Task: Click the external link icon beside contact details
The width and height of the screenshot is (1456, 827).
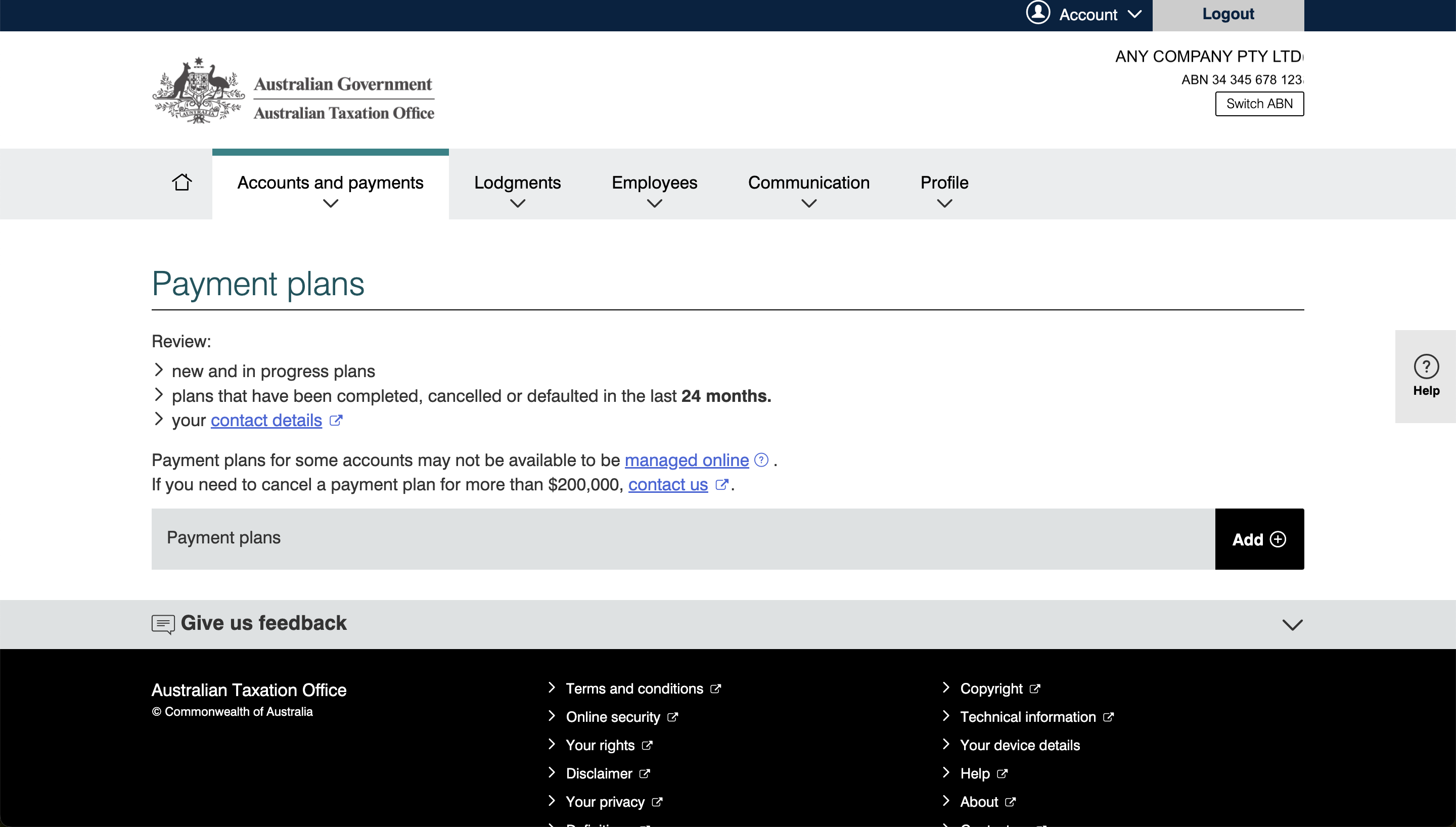Action: coord(336,420)
